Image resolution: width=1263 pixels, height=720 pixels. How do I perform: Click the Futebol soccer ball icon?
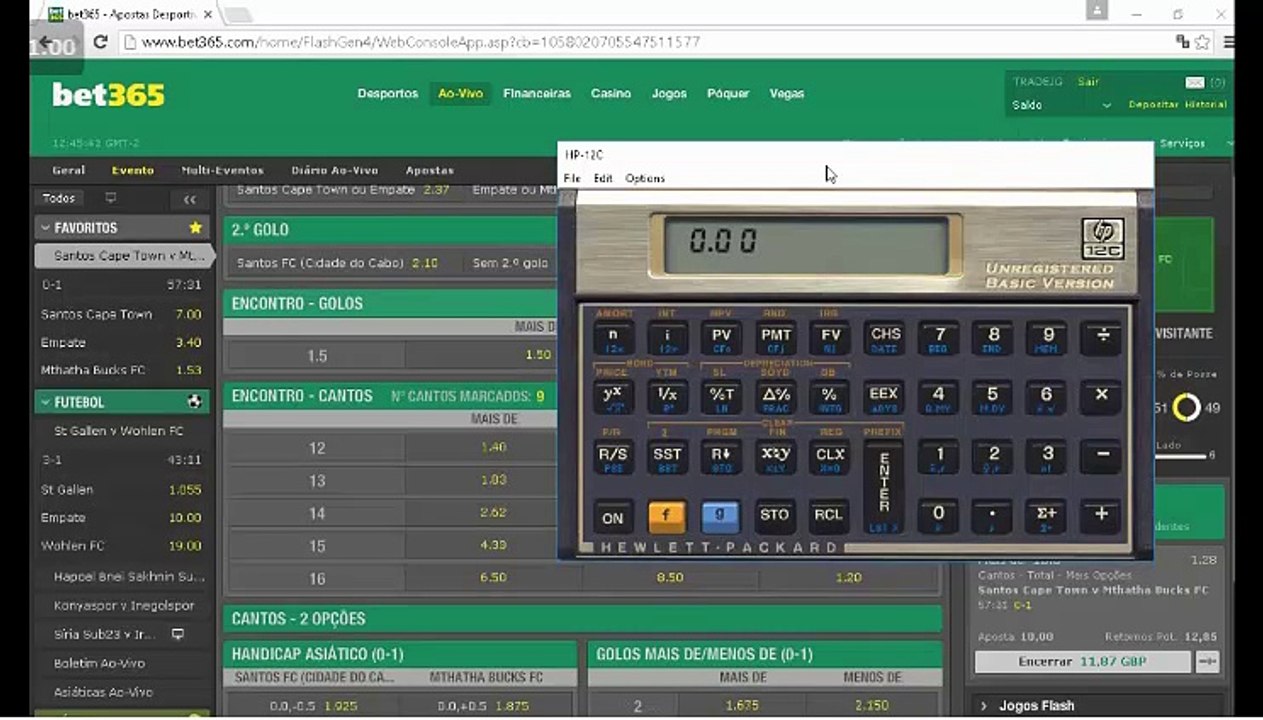pyautogui.click(x=194, y=402)
